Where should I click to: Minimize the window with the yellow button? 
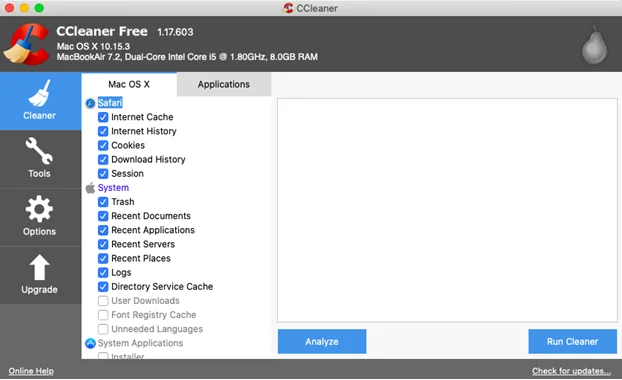[x=24, y=8]
